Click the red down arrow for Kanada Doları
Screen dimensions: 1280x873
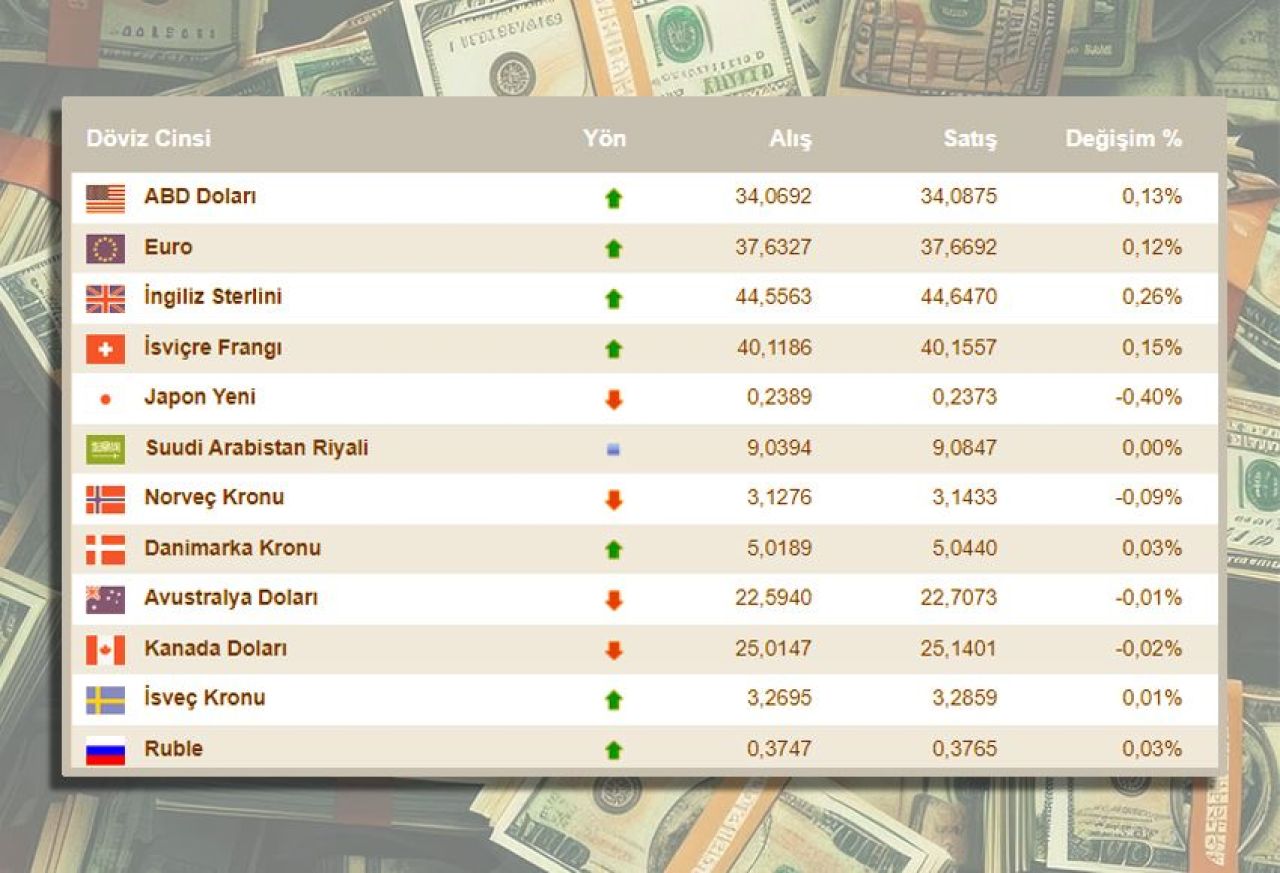(614, 650)
